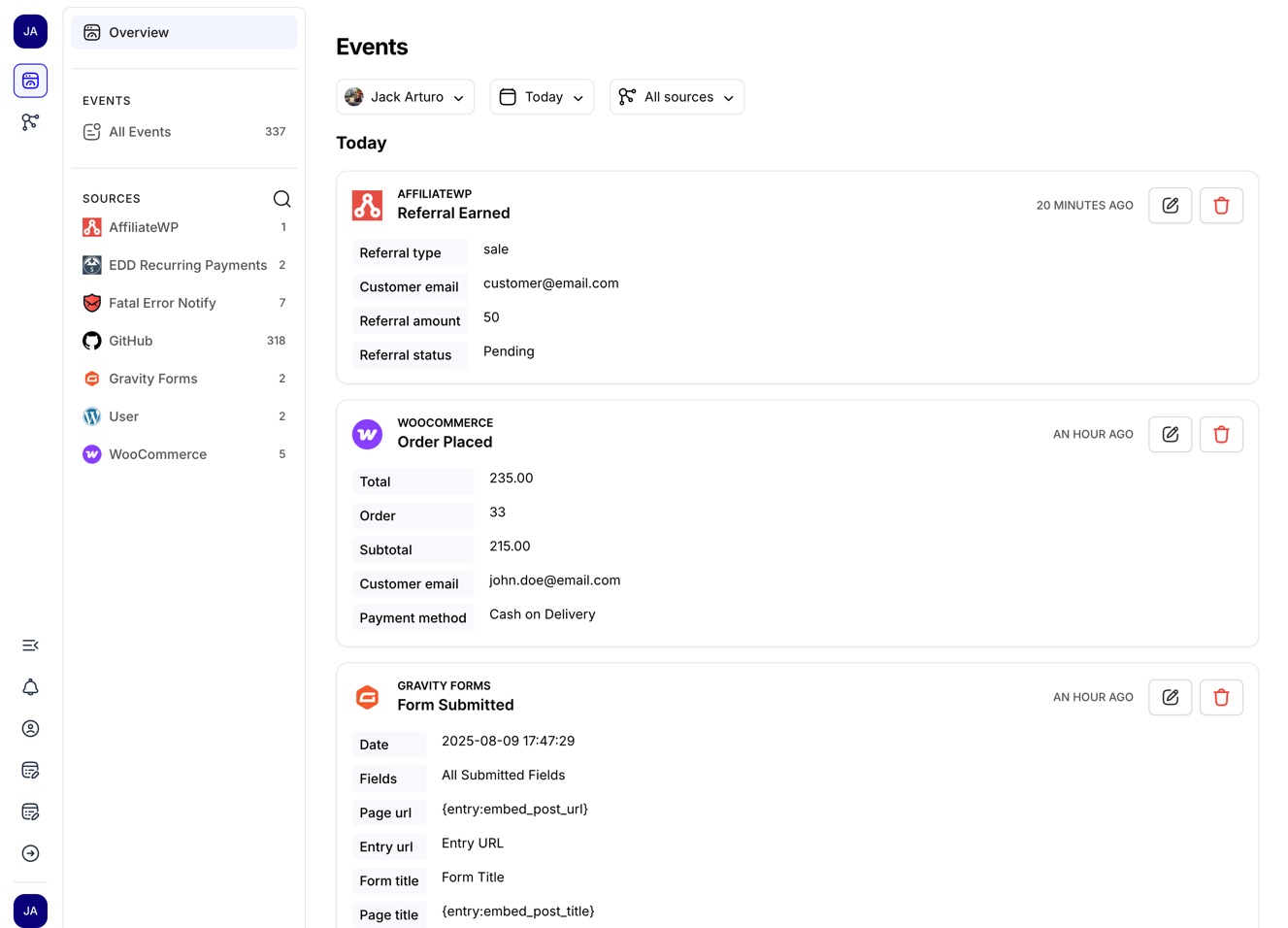Click the JA avatar at bottom left

[30, 911]
